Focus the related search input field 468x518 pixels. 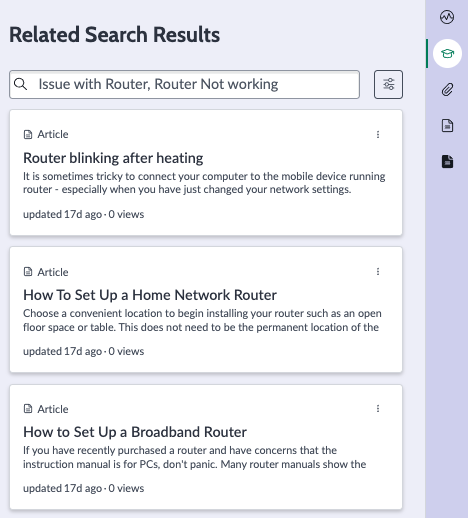click(184, 84)
